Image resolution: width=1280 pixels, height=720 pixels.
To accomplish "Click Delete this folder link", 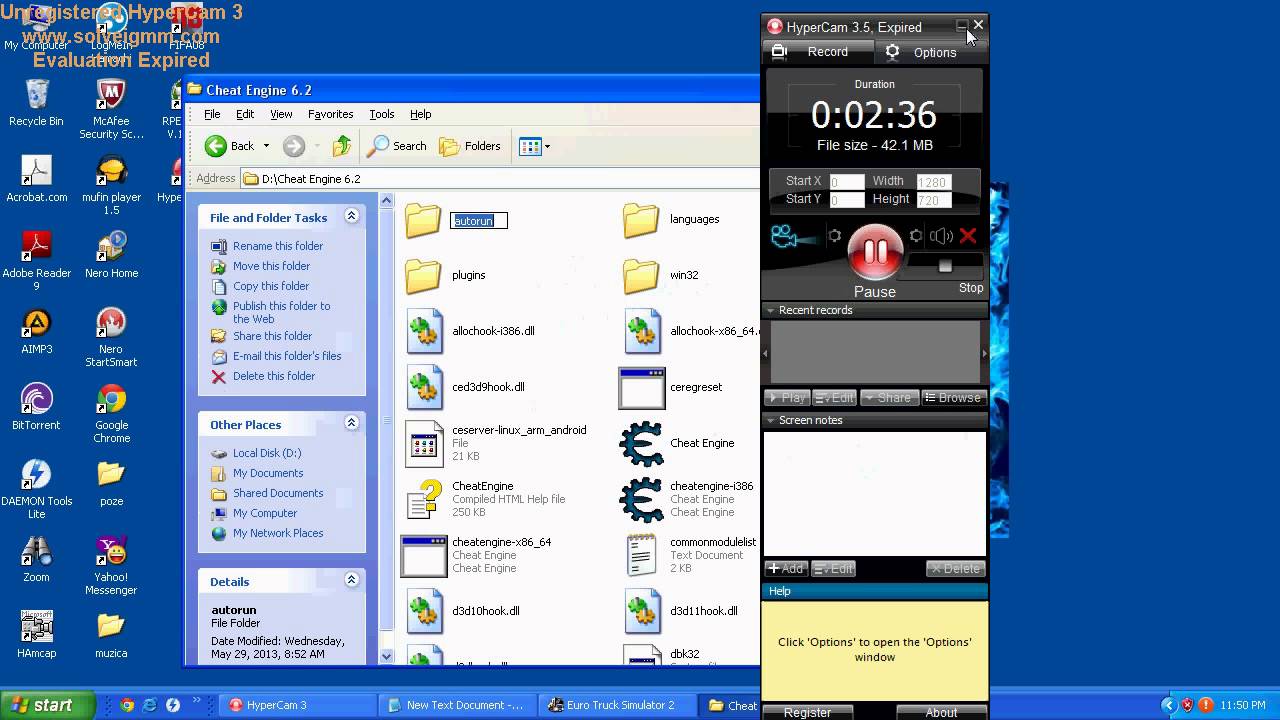I will tap(274, 376).
